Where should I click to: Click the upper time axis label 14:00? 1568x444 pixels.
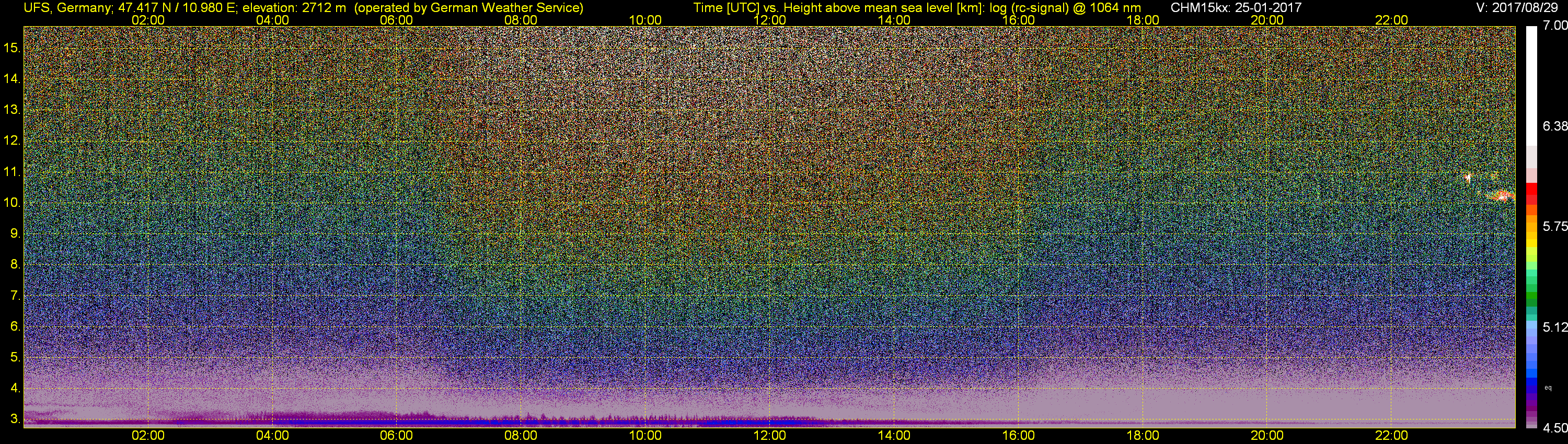click(x=894, y=20)
